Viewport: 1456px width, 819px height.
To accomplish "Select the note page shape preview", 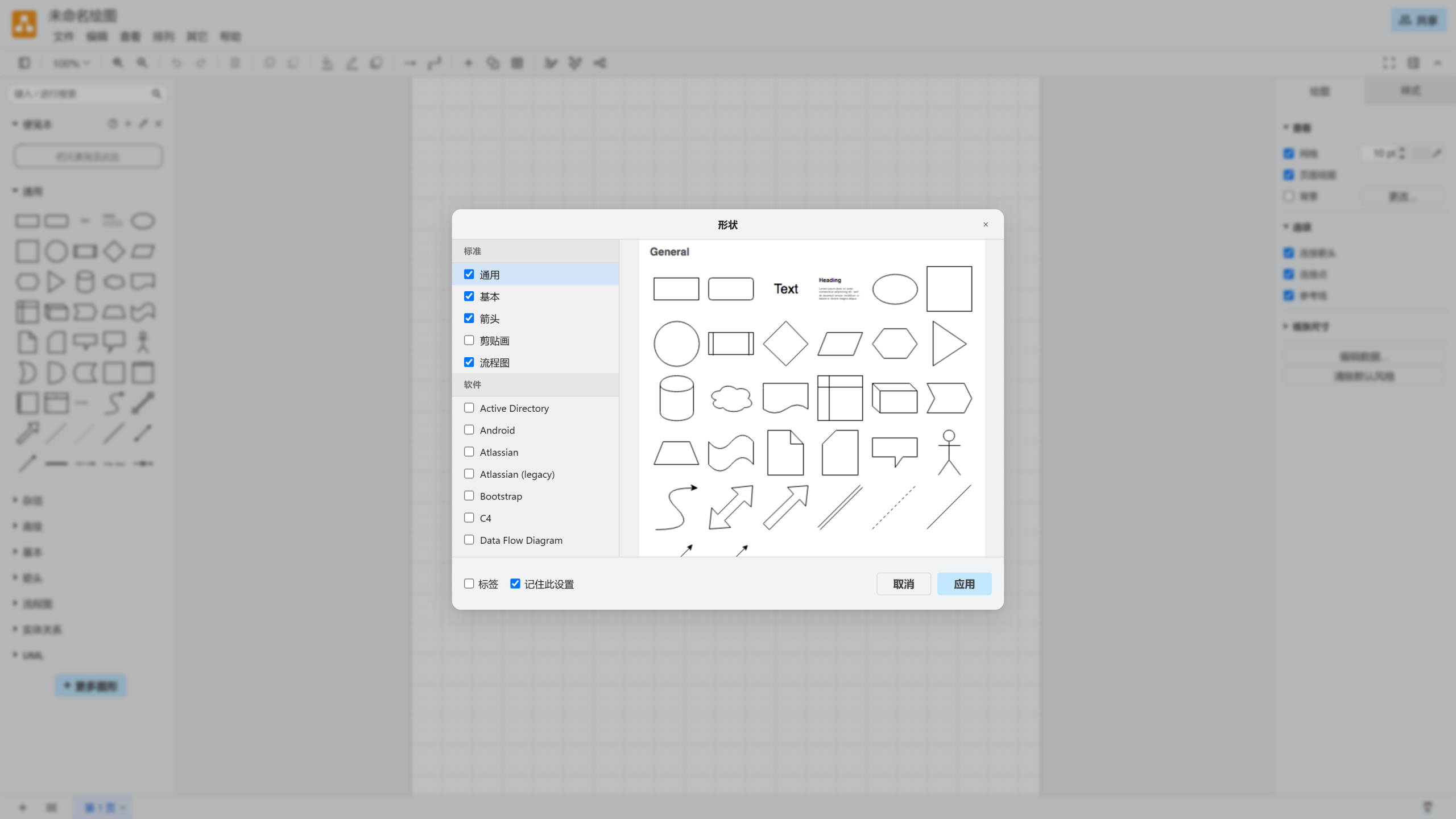I will coord(785,453).
